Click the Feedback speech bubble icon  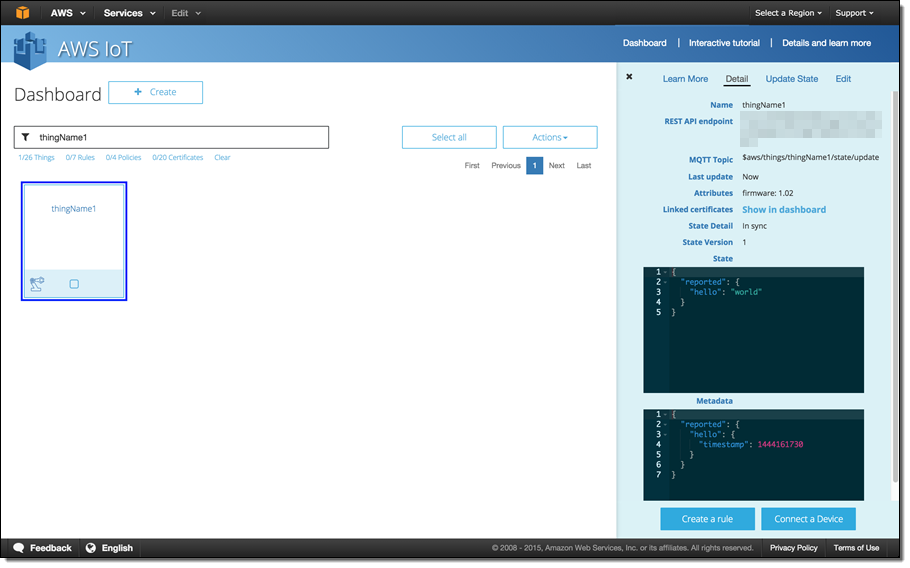[x=18, y=548]
